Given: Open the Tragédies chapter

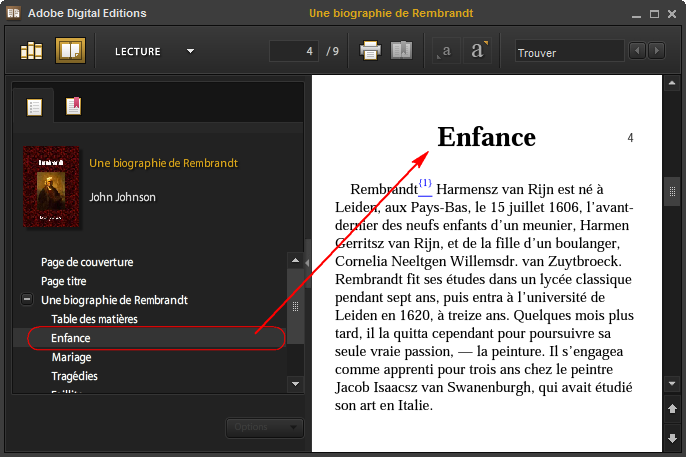Looking at the screenshot, I should (74, 376).
